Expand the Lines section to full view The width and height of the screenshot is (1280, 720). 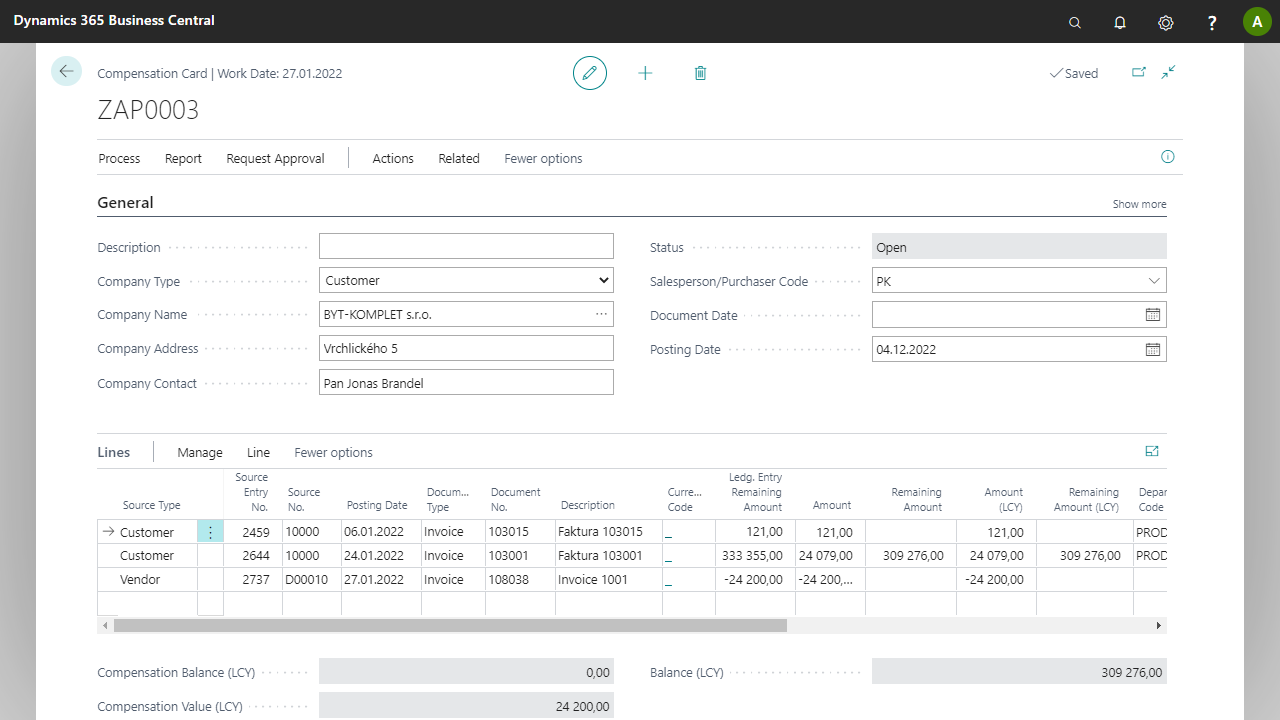[x=1151, y=452]
